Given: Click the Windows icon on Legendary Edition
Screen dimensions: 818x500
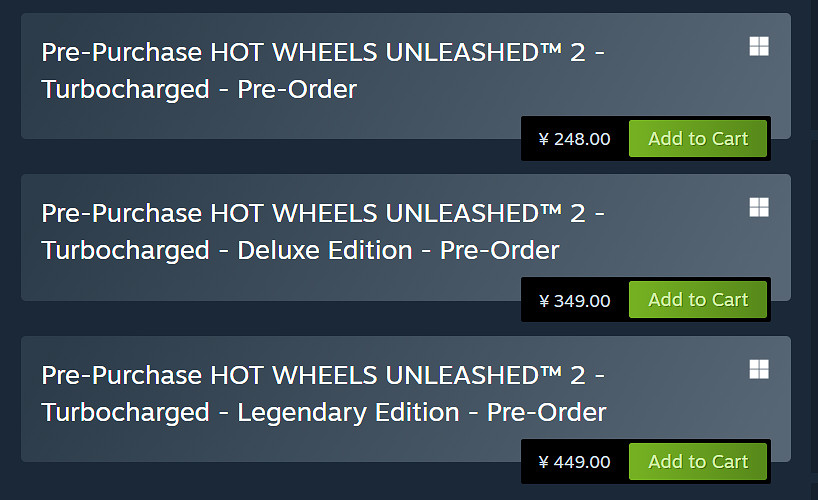Looking at the screenshot, I should pyautogui.click(x=759, y=369).
